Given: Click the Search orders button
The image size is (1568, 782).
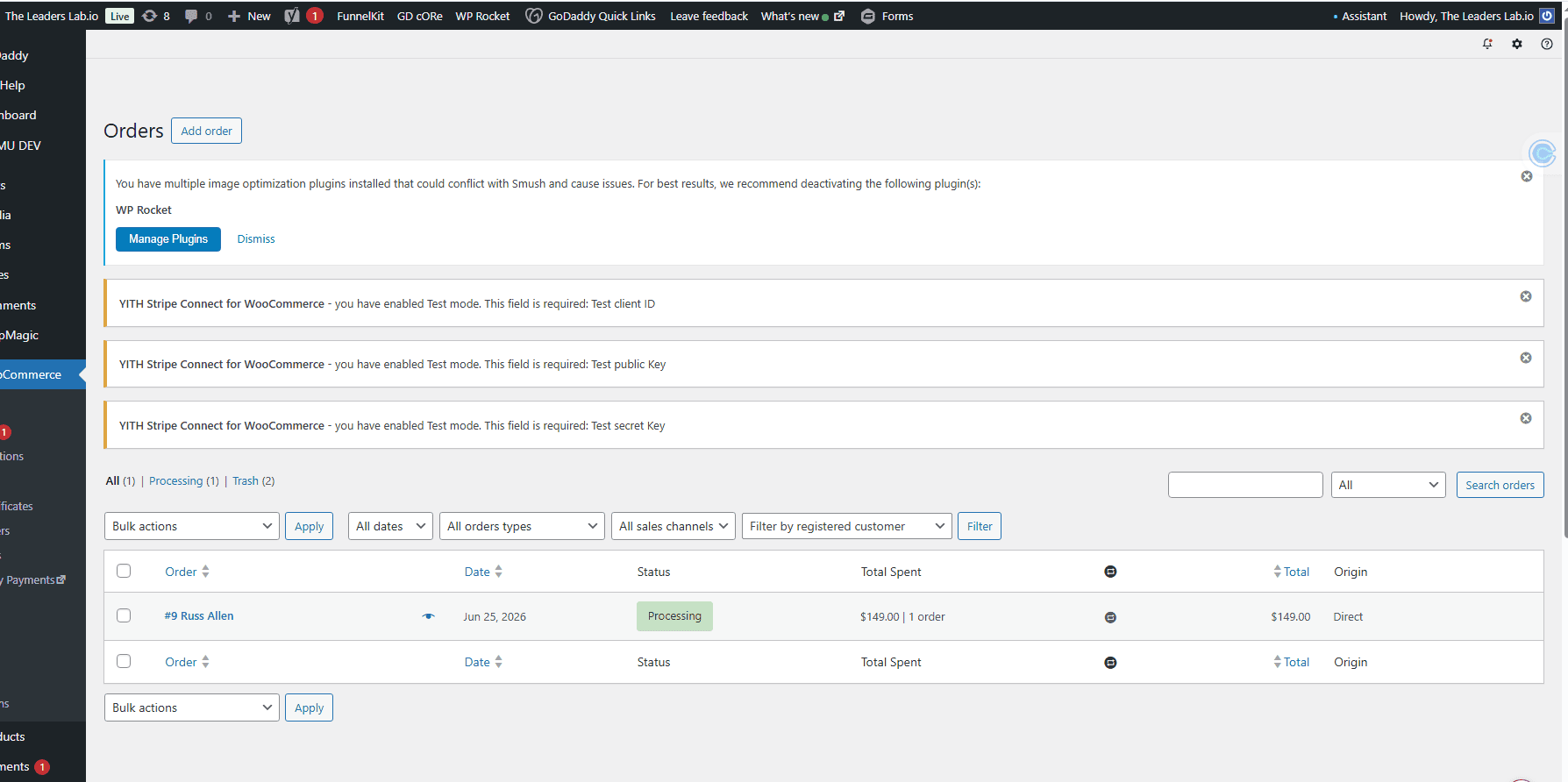Looking at the screenshot, I should click(1500, 485).
